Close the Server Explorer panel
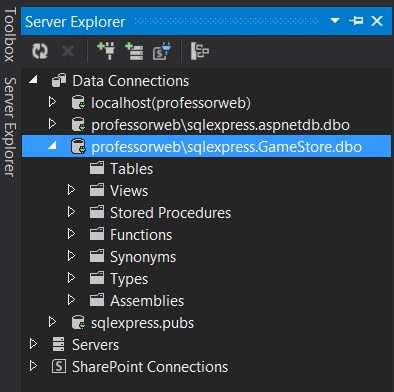 [377, 21]
